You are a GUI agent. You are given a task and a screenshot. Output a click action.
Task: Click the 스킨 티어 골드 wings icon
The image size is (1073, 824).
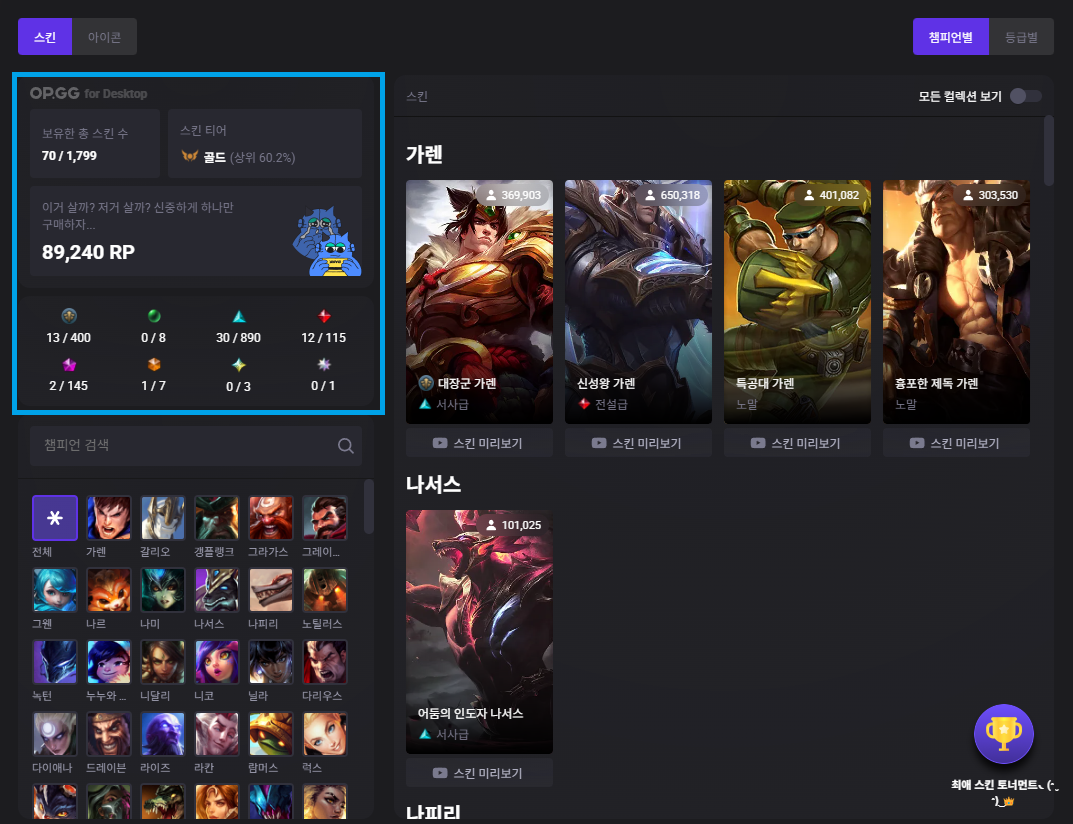tap(190, 156)
